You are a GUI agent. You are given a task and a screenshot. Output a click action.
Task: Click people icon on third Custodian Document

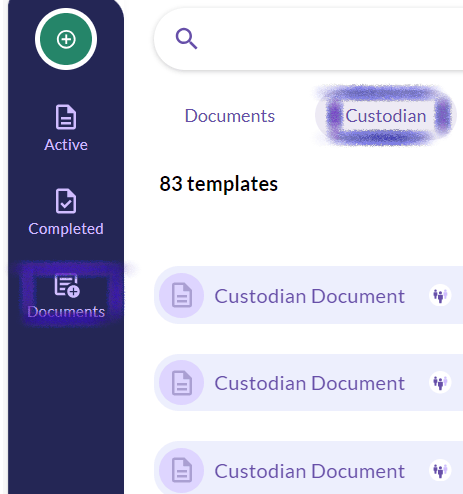coord(440,470)
